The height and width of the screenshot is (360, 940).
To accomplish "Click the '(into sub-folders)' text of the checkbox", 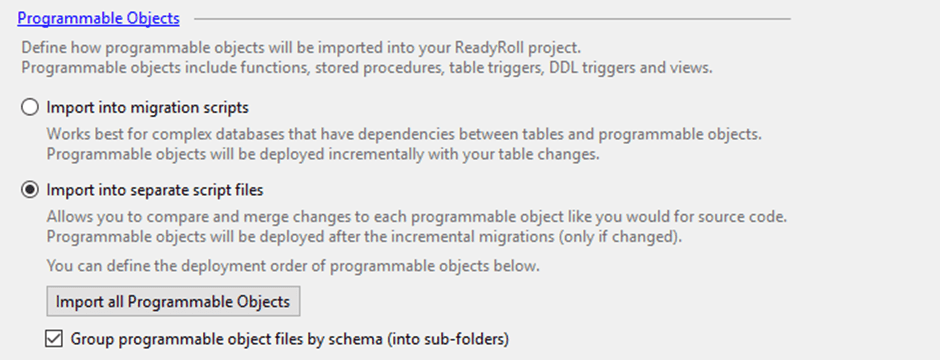I will tap(448, 339).
